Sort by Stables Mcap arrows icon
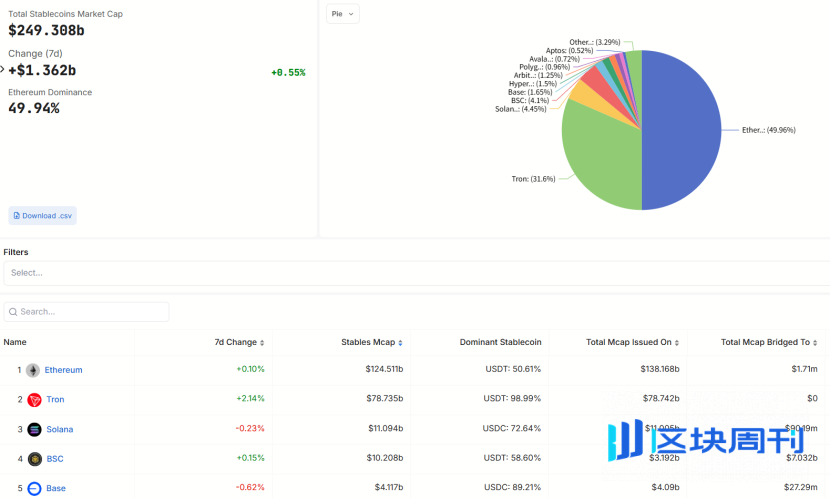 pos(400,343)
